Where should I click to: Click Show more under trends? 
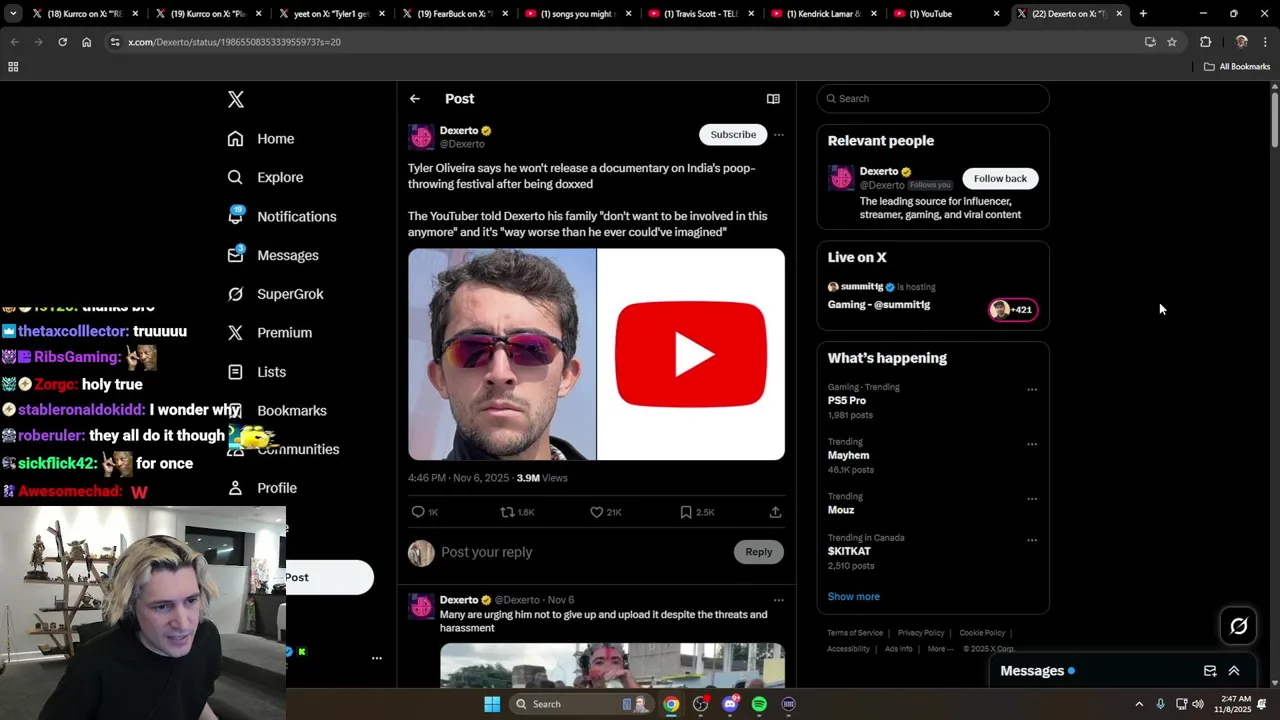853,597
